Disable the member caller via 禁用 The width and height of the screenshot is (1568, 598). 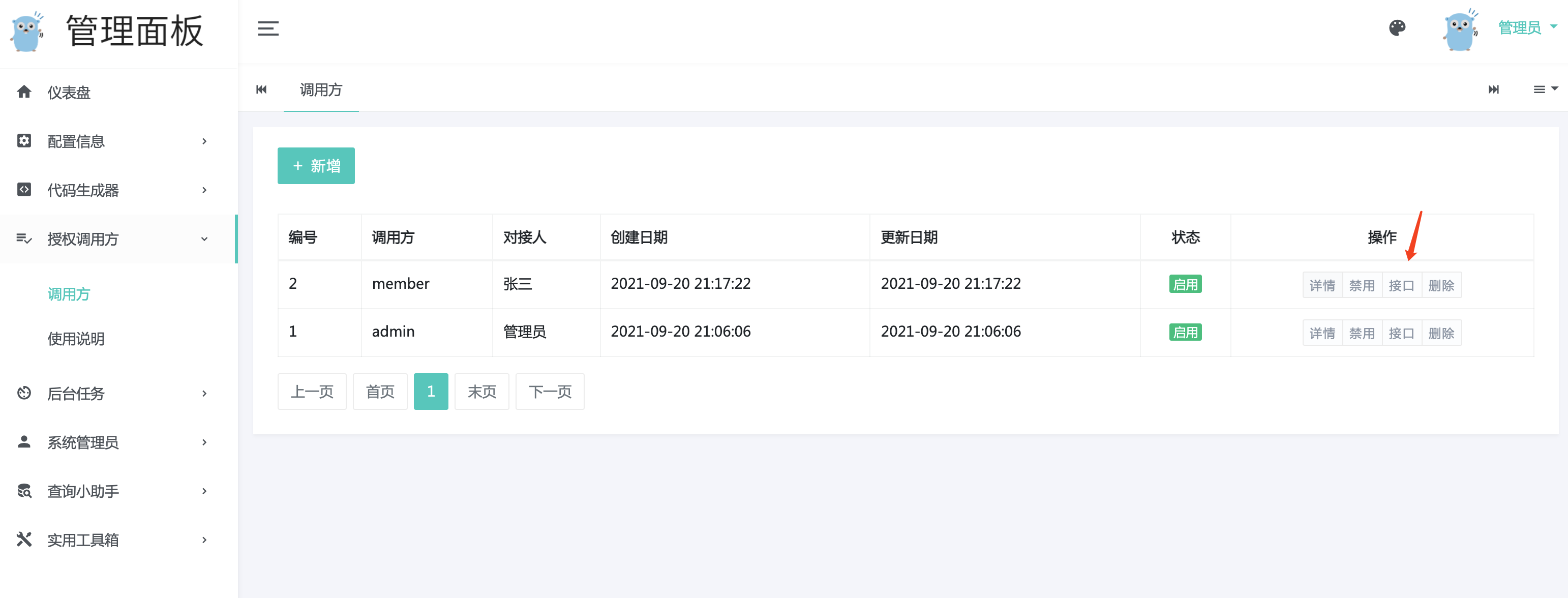tap(1361, 285)
